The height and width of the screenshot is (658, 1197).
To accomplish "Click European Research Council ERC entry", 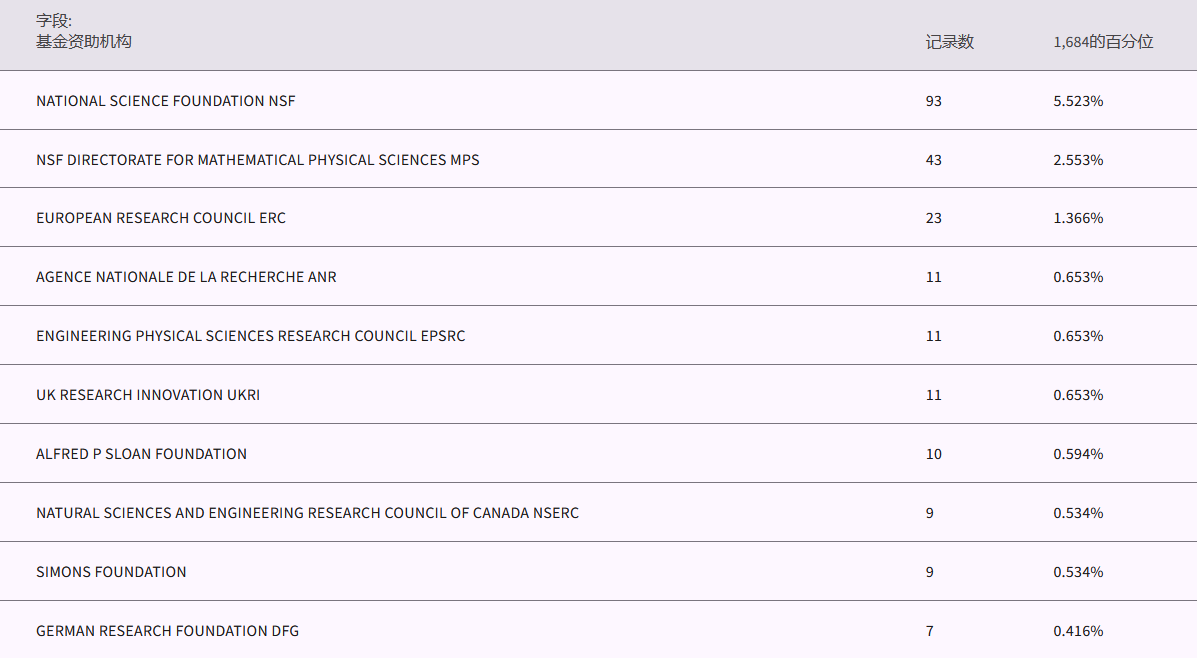I will coord(161,218).
